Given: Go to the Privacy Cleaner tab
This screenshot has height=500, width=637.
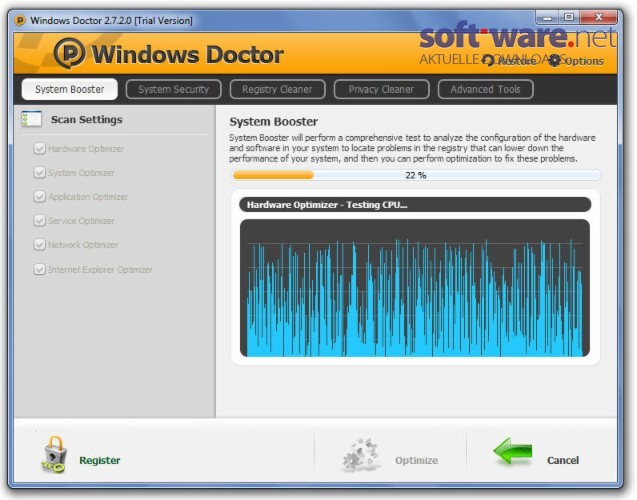Looking at the screenshot, I should click(x=381, y=89).
